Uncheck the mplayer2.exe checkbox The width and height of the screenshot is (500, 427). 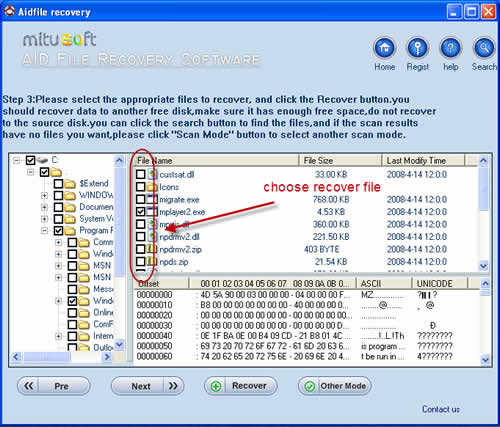pyautogui.click(x=141, y=212)
